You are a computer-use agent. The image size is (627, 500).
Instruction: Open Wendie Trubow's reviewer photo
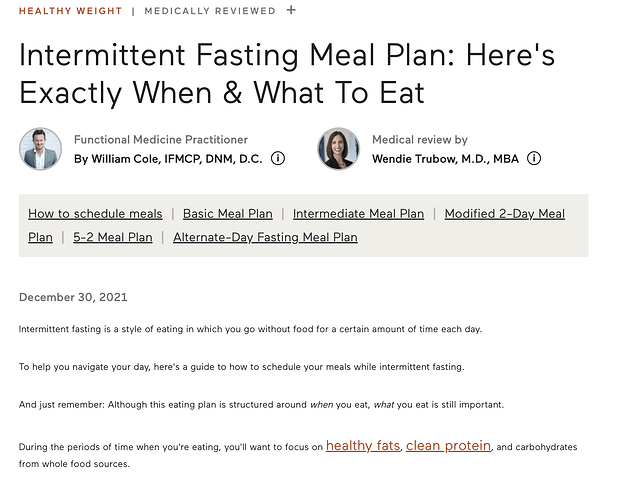coord(338,149)
